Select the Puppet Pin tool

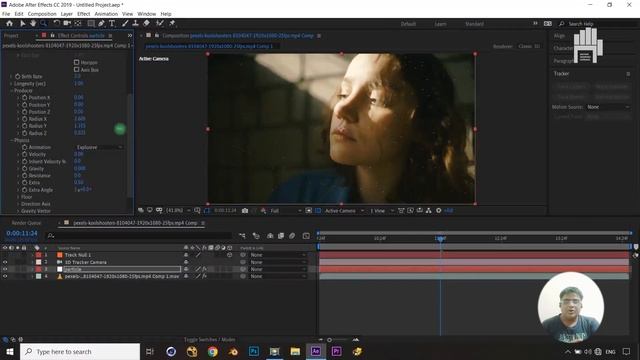pos(172,24)
